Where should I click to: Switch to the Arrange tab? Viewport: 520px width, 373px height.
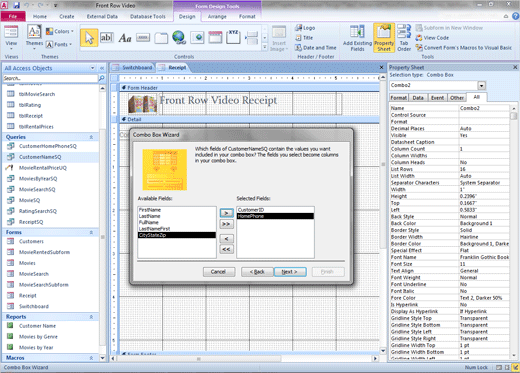pos(217,16)
